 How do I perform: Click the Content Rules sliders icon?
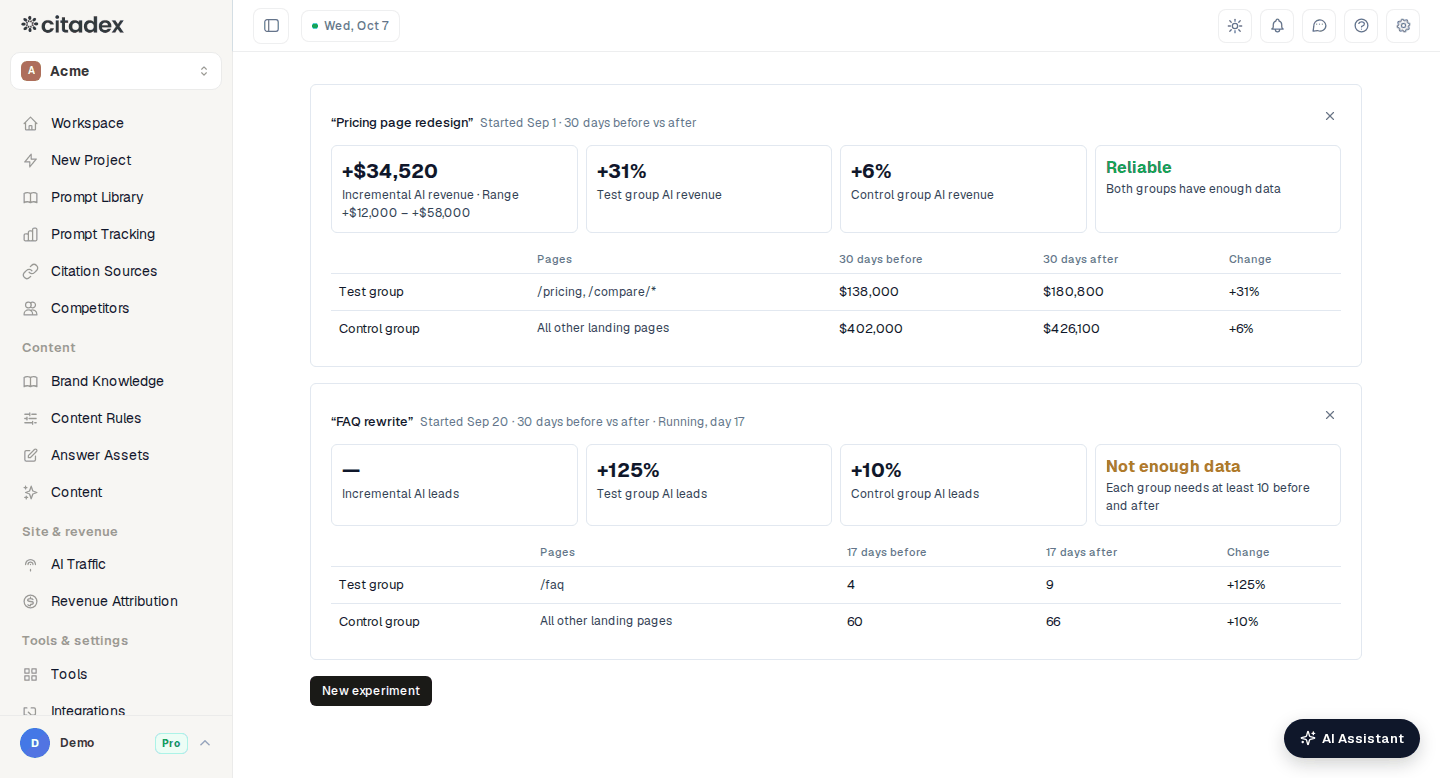pos(31,418)
